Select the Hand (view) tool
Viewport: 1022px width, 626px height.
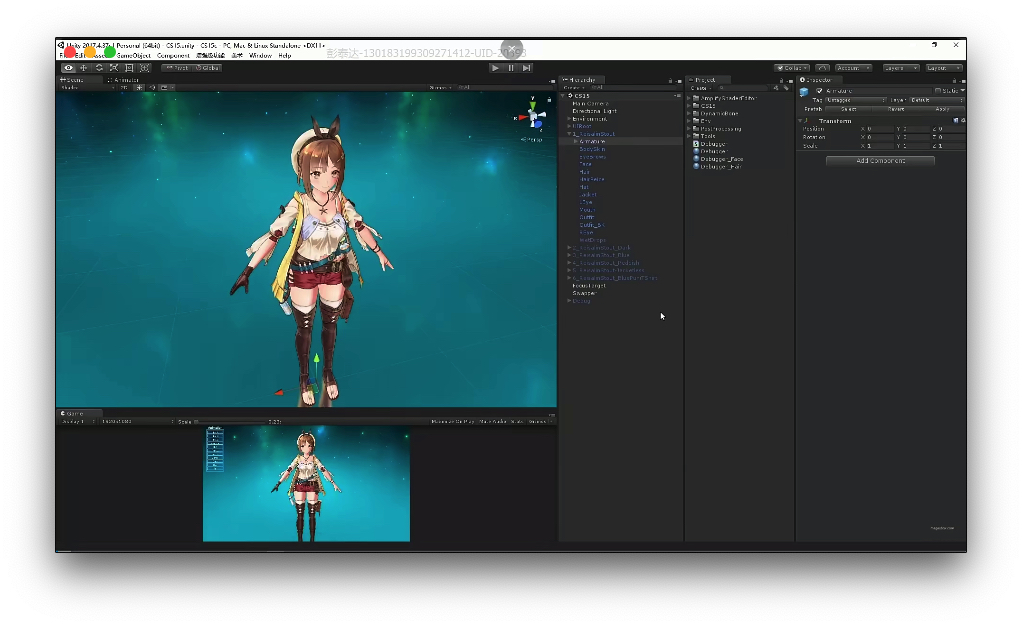68,68
